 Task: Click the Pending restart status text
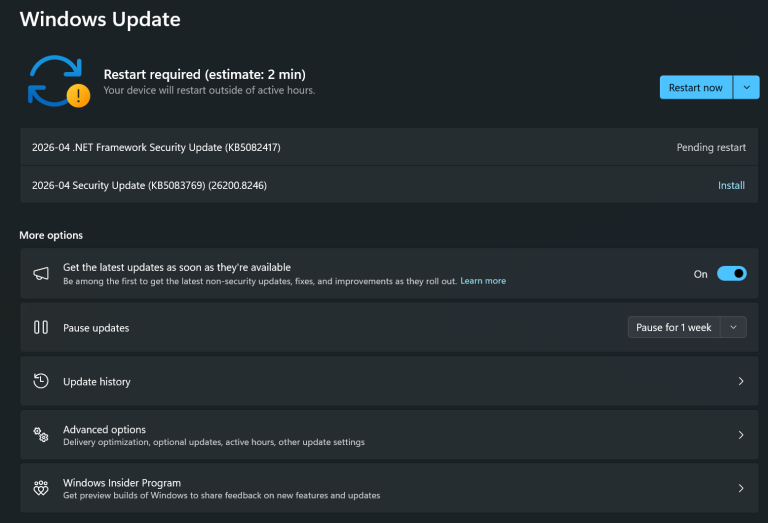point(711,147)
